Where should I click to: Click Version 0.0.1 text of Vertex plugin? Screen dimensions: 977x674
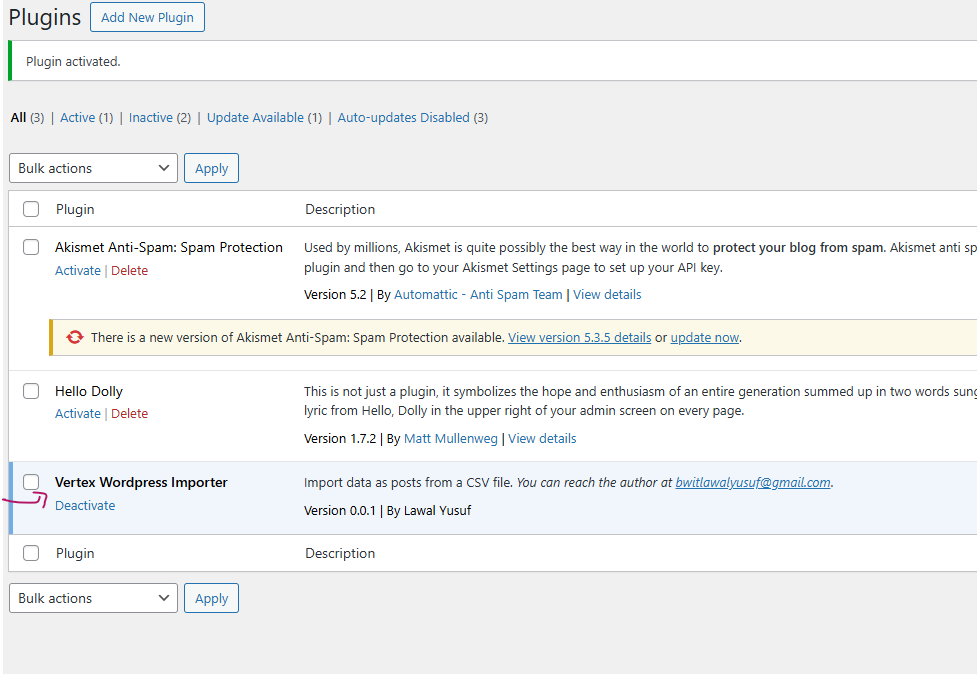340,511
